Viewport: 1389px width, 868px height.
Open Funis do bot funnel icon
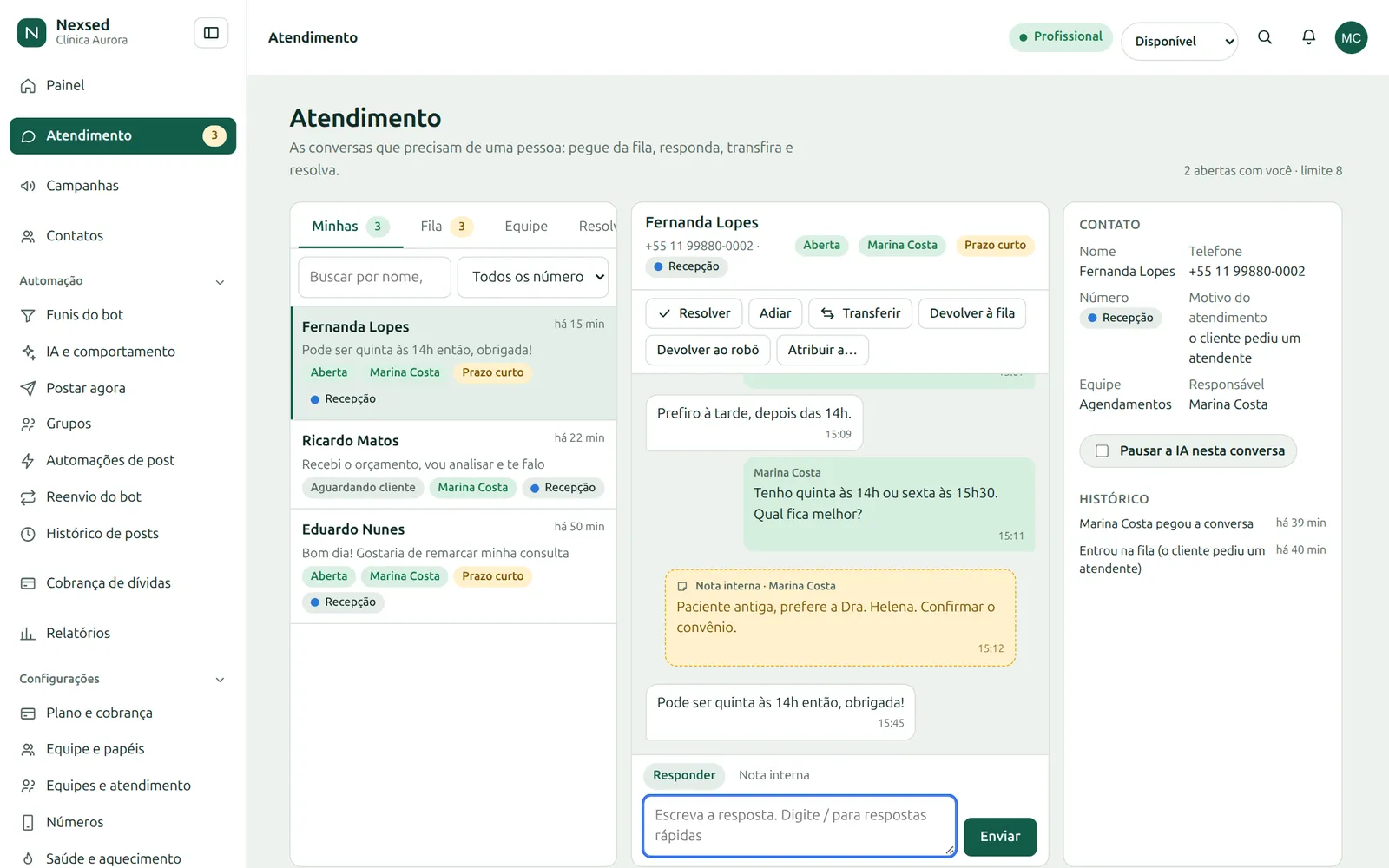click(28, 315)
